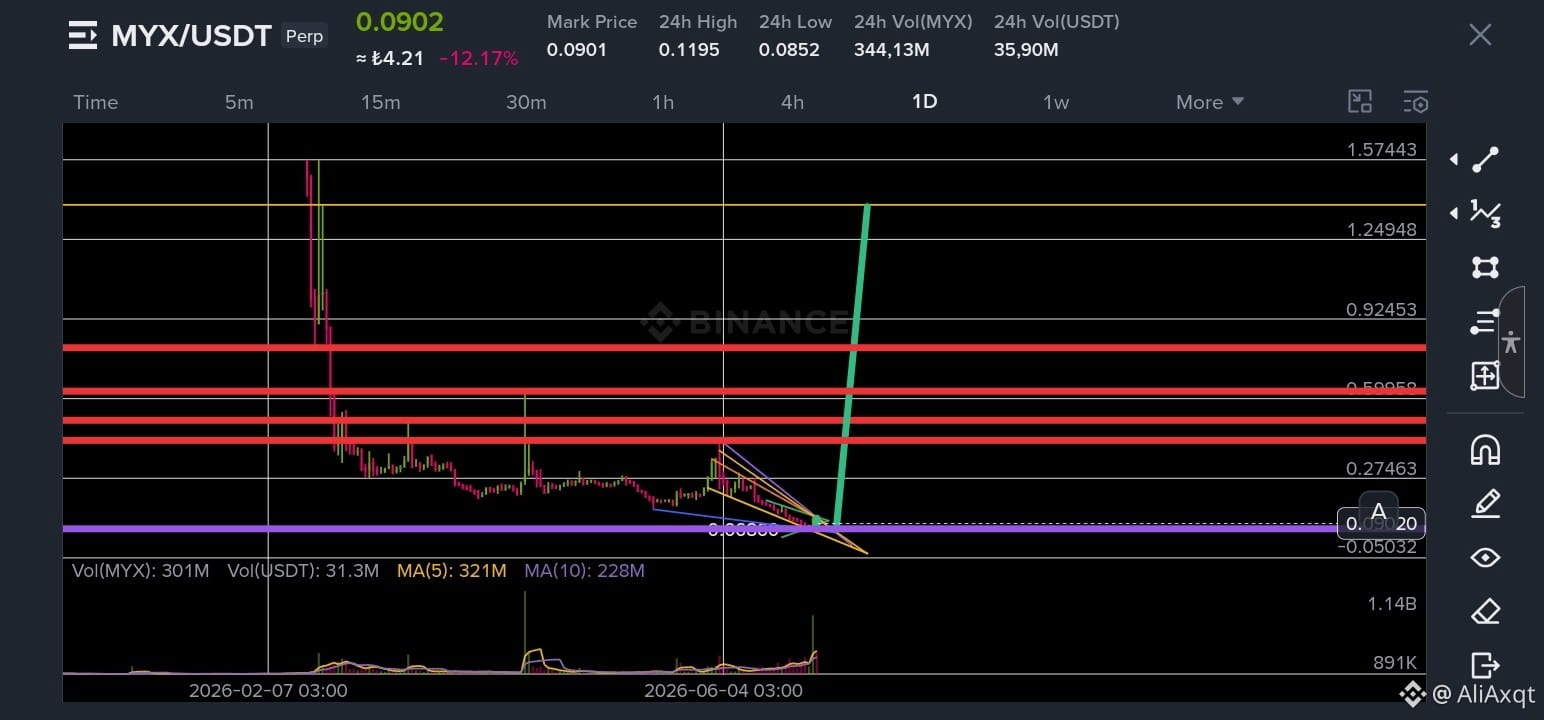This screenshot has width=1544, height=720.
Task: Select the eraser tool
Action: tap(1485, 611)
